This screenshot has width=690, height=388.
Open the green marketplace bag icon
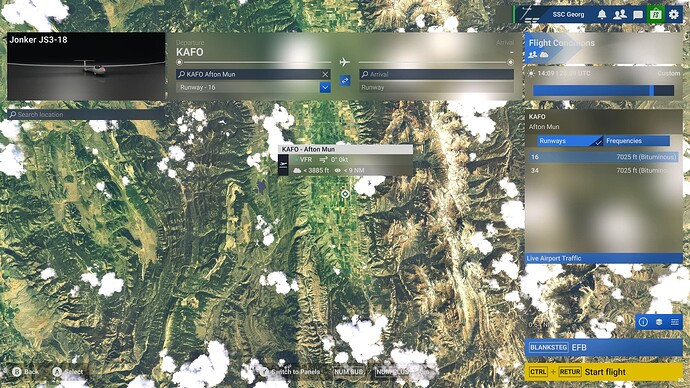coord(656,15)
